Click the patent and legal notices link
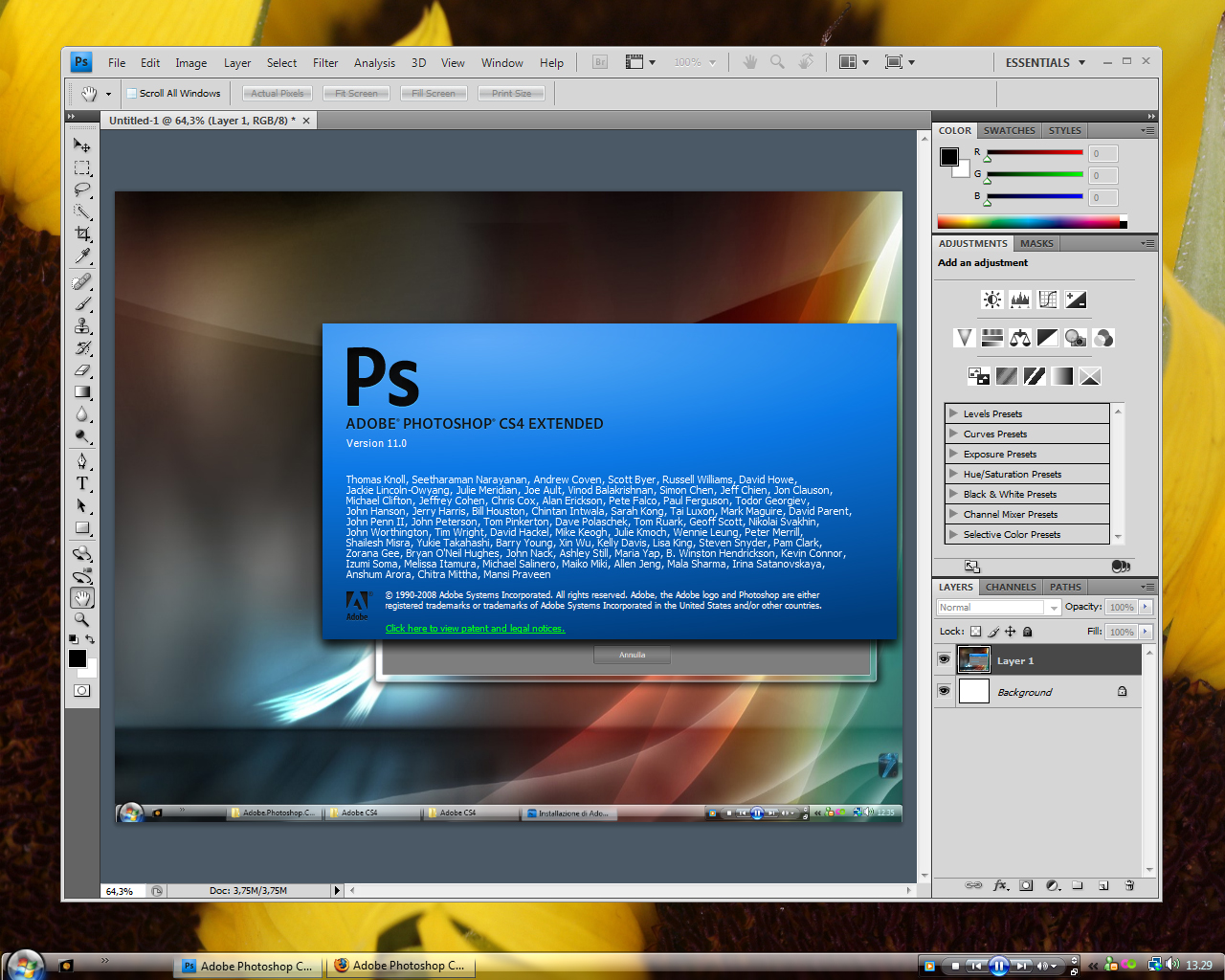The width and height of the screenshot is (1225, 980). 475,629
